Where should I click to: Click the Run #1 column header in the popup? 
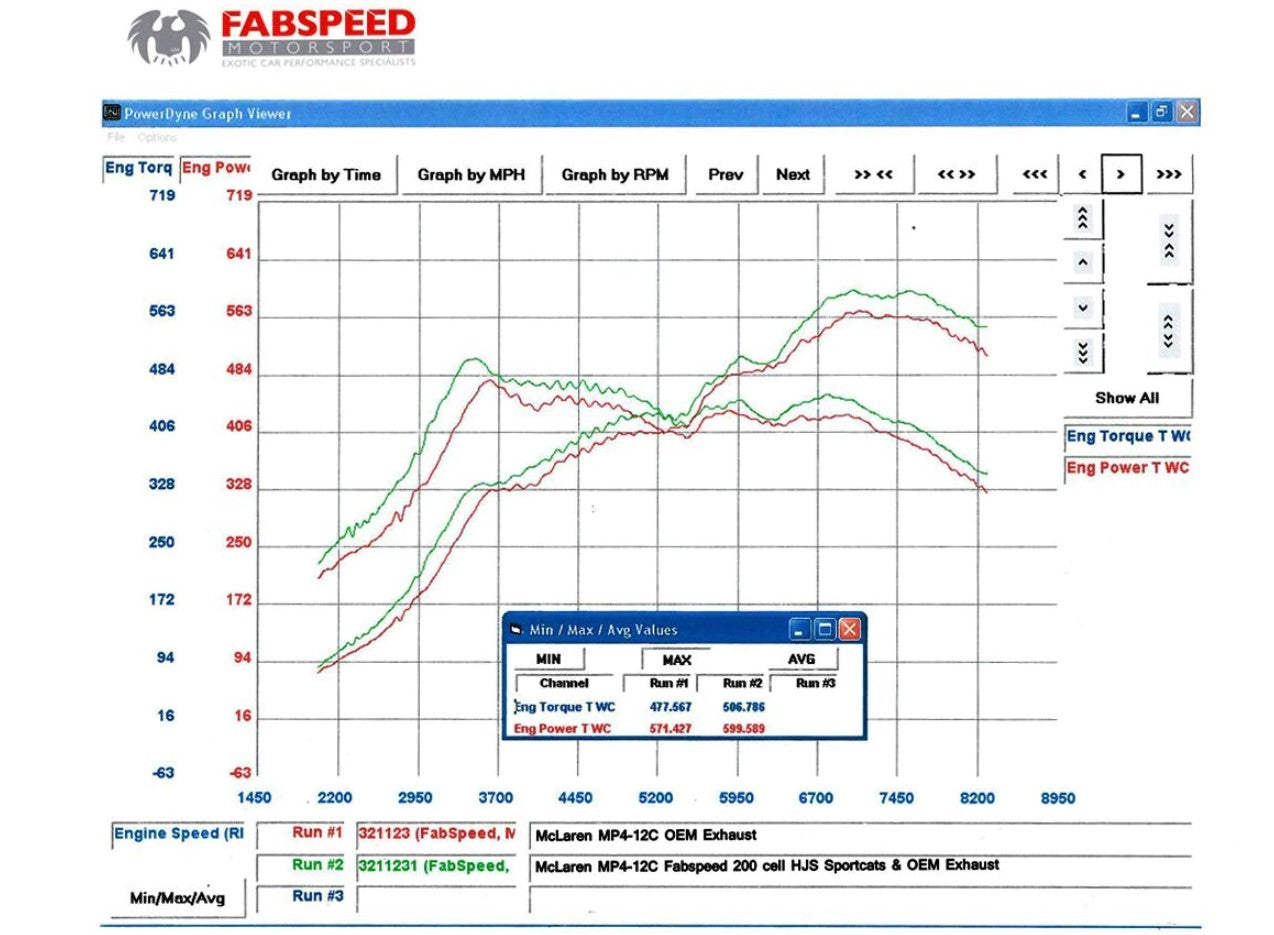coord(657,684)
